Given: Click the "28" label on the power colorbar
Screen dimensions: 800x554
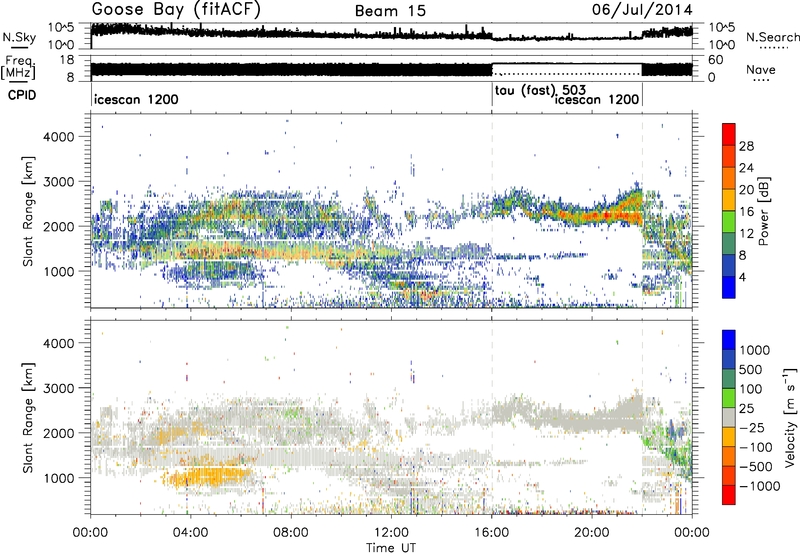Looking at the screenshot, I should point(746,146).
